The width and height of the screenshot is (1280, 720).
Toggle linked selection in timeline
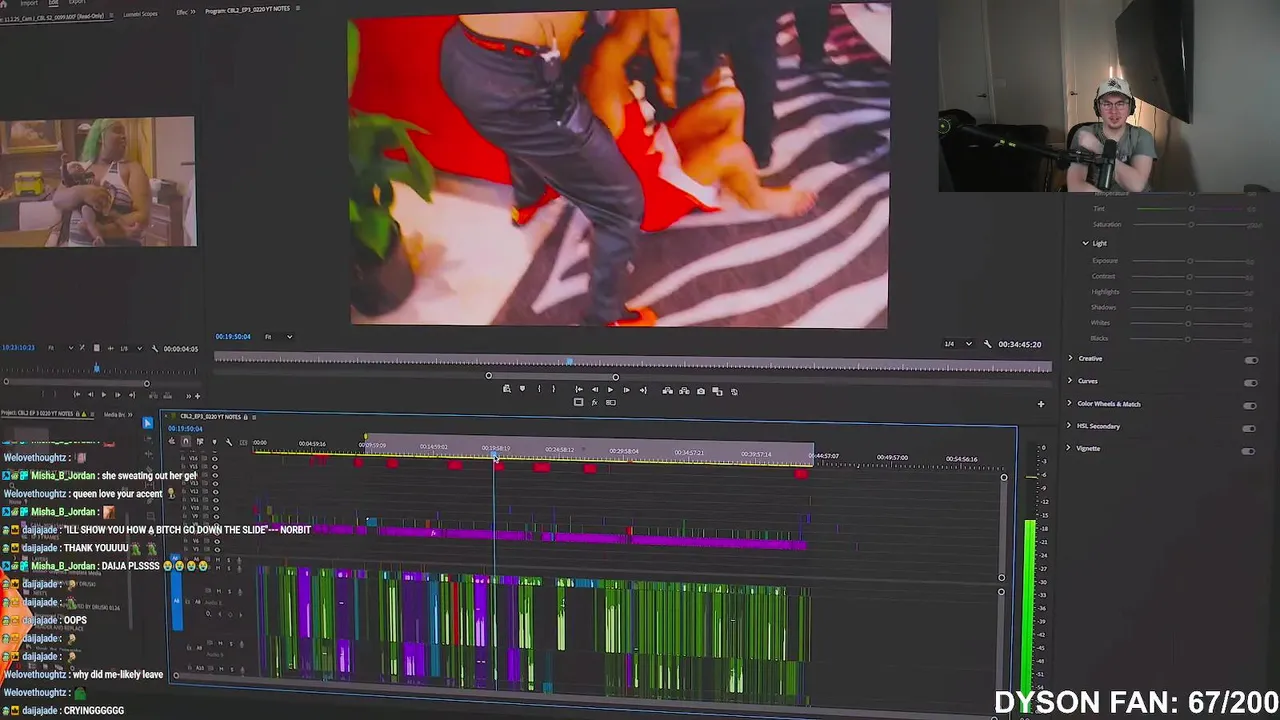[x=199, y=441]
